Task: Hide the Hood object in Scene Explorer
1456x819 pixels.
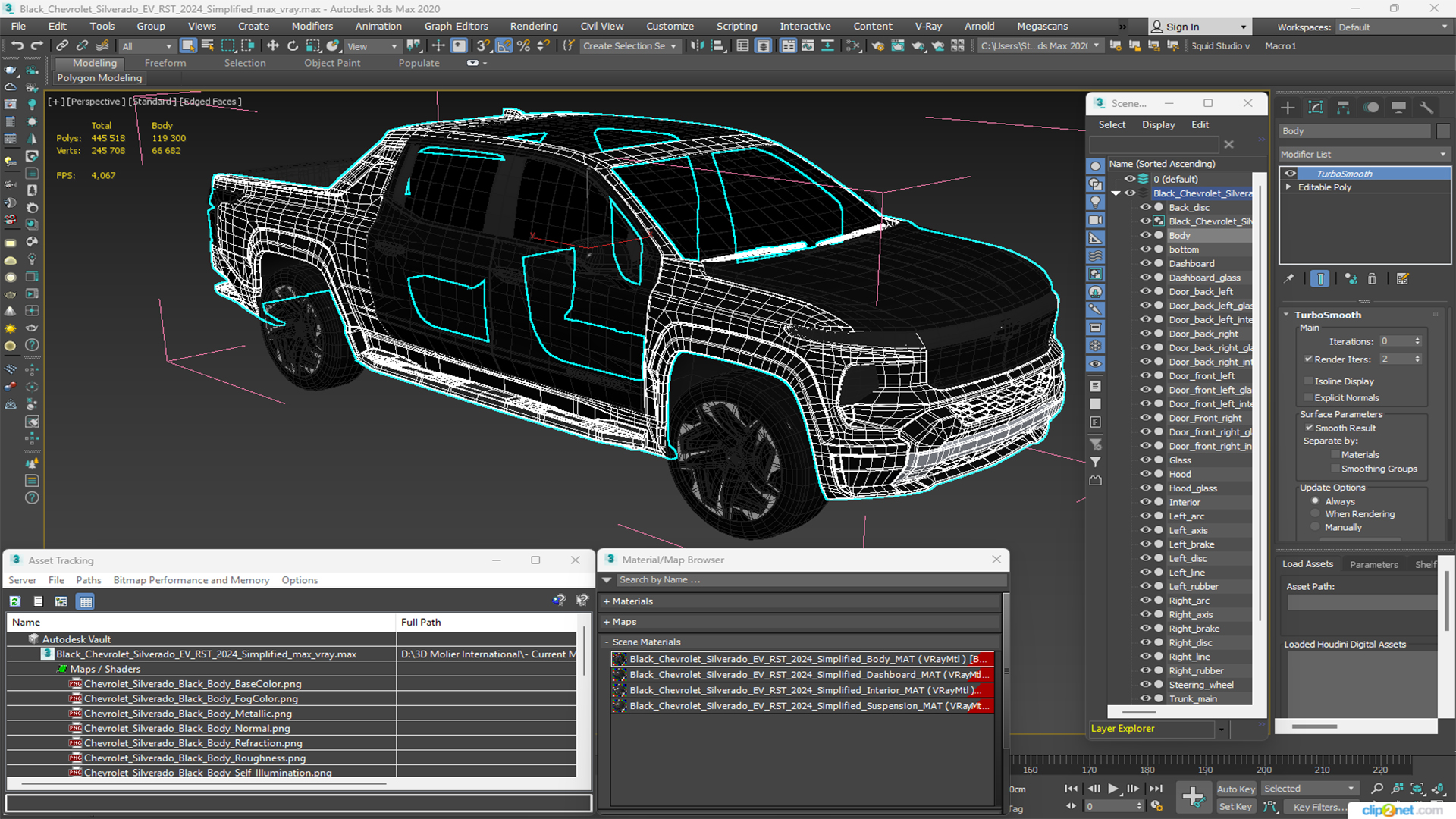Action: [1145, 475]
